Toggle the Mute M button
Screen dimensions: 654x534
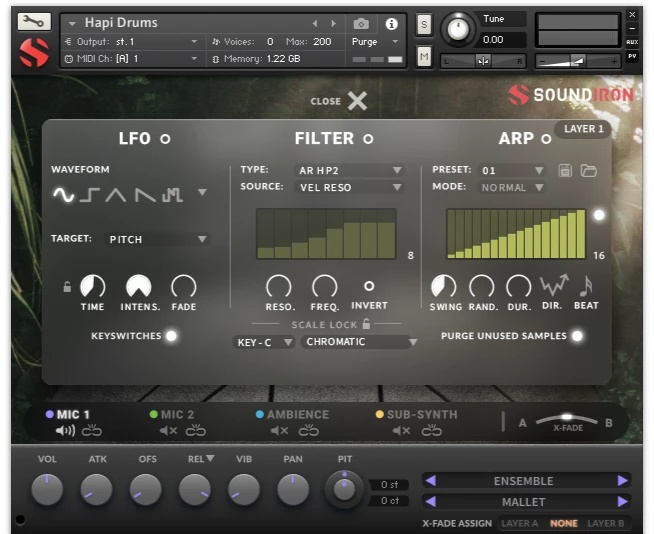424,56
